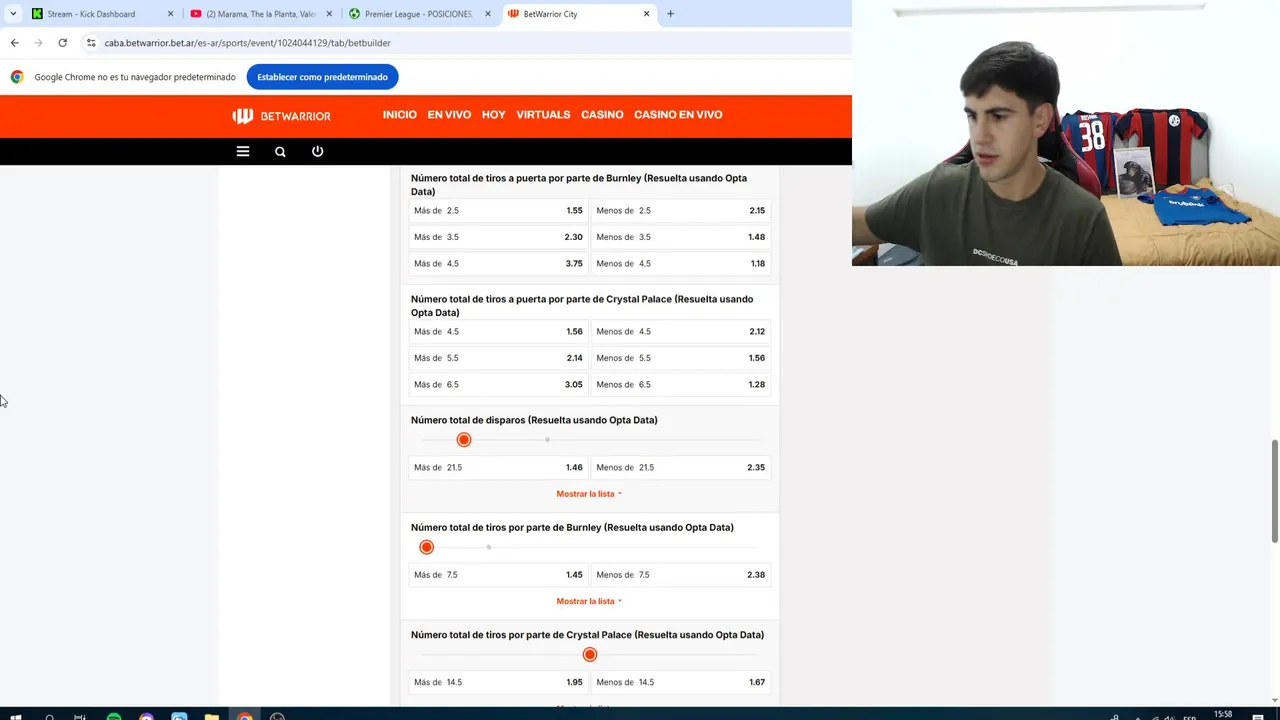Switch to Premier League POSICIONES tab
This screenshot has width=1280, height=720.
click(x=420, y=14)
